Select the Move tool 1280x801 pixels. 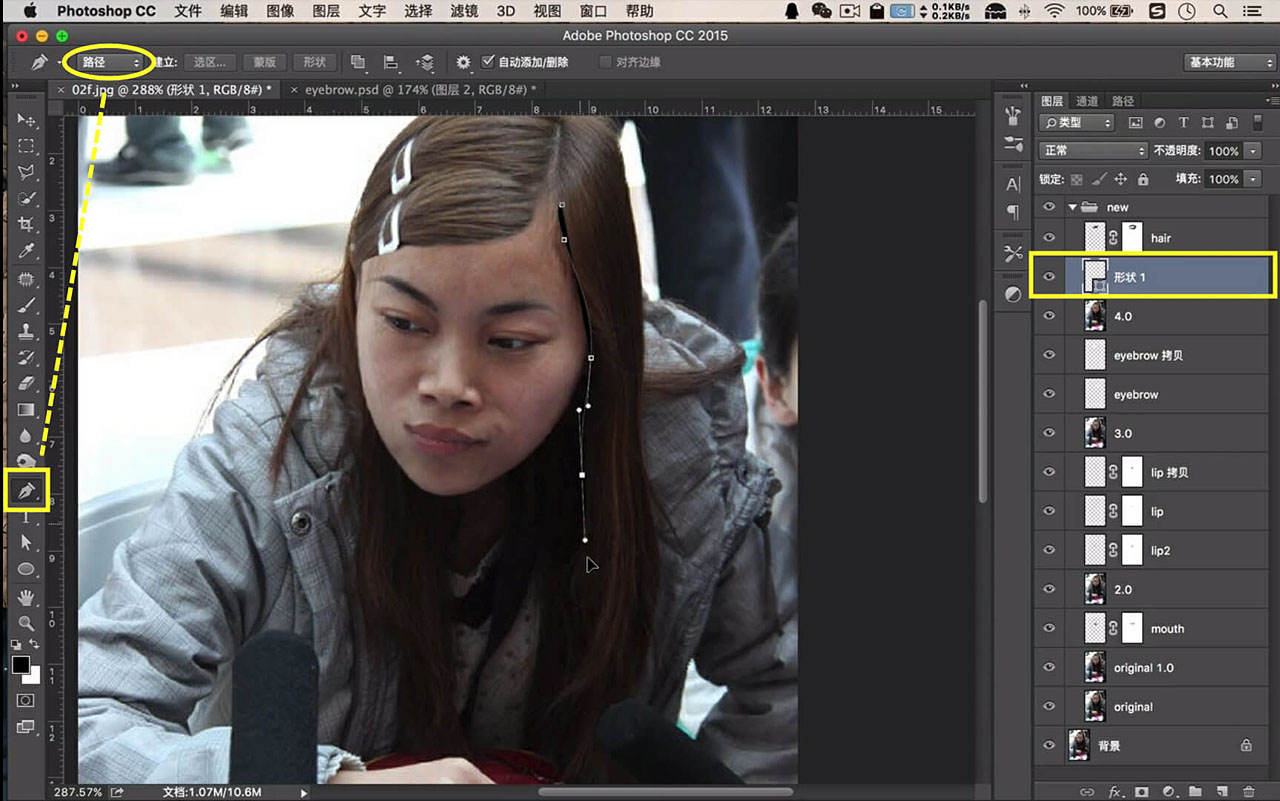coord(26,120)
